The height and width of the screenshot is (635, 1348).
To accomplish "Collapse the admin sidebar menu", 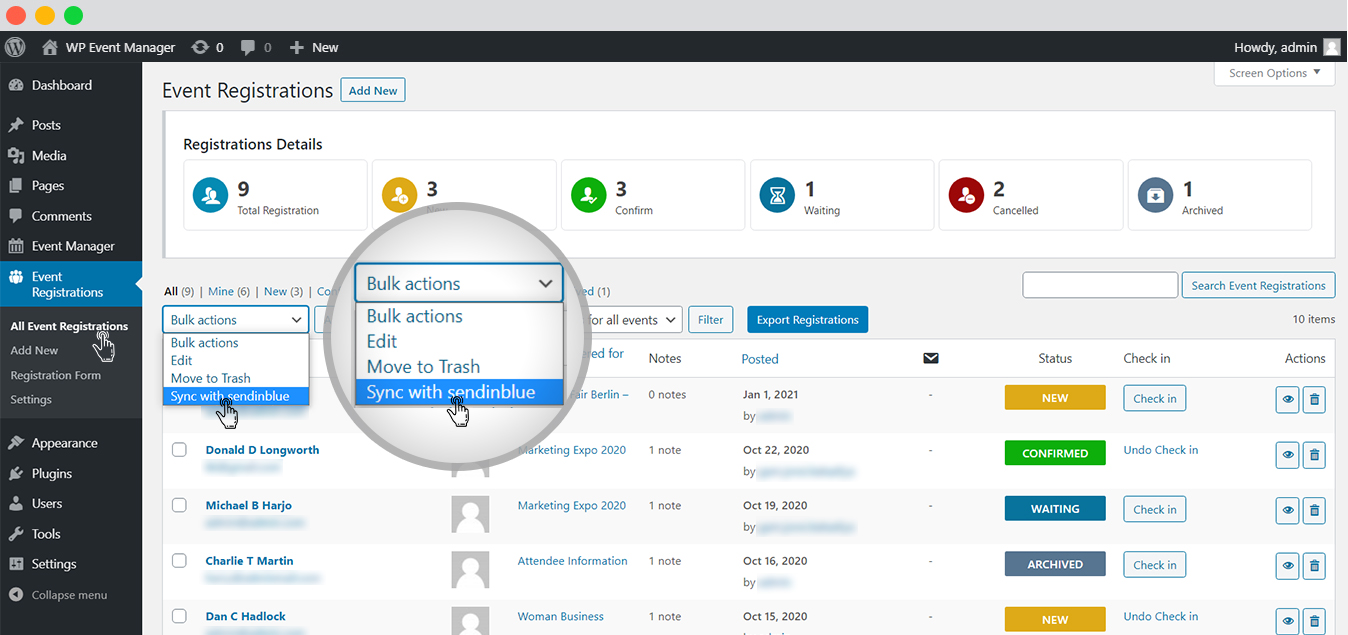I will (x=58, y=595).
